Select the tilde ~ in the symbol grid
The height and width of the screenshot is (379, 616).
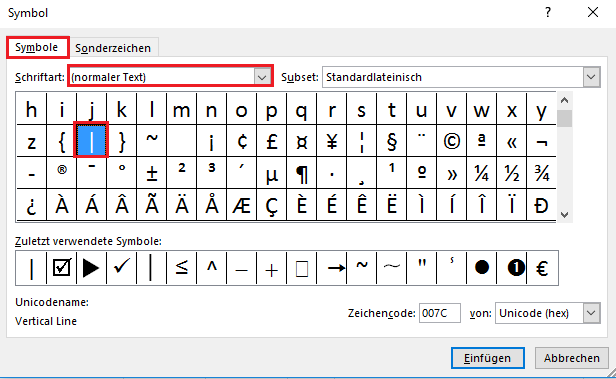click(152, 141)
